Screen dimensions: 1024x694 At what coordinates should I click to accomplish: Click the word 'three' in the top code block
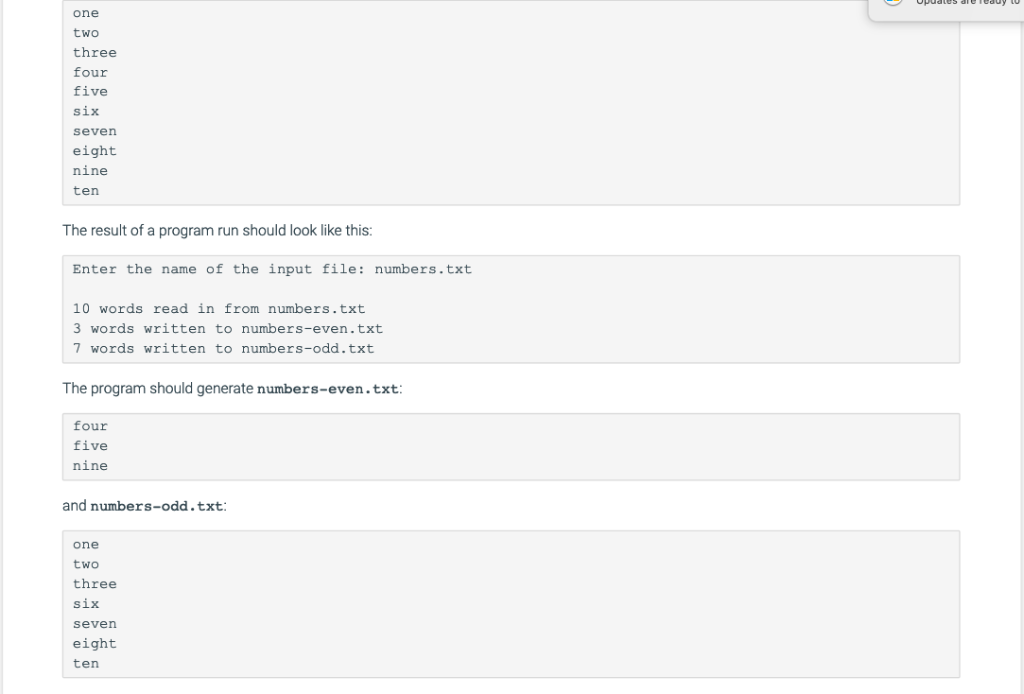[x=94, y=52]
